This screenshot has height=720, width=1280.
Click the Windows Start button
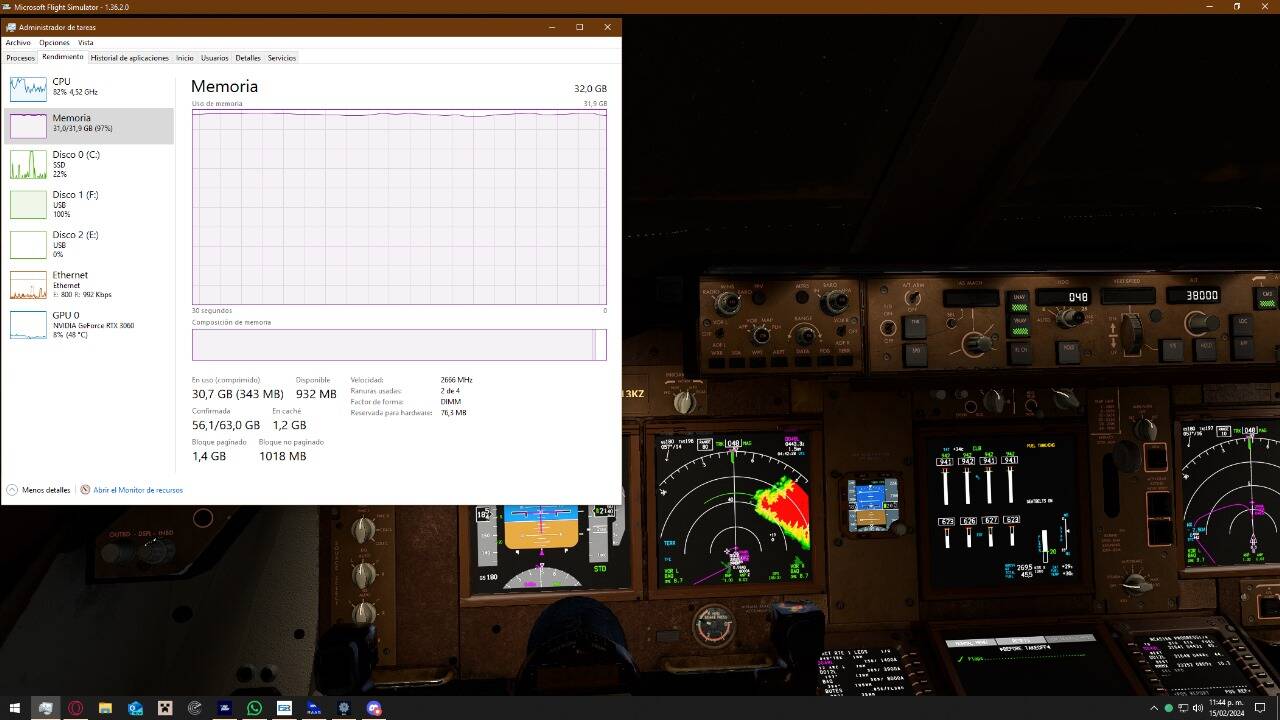(14, 708)
